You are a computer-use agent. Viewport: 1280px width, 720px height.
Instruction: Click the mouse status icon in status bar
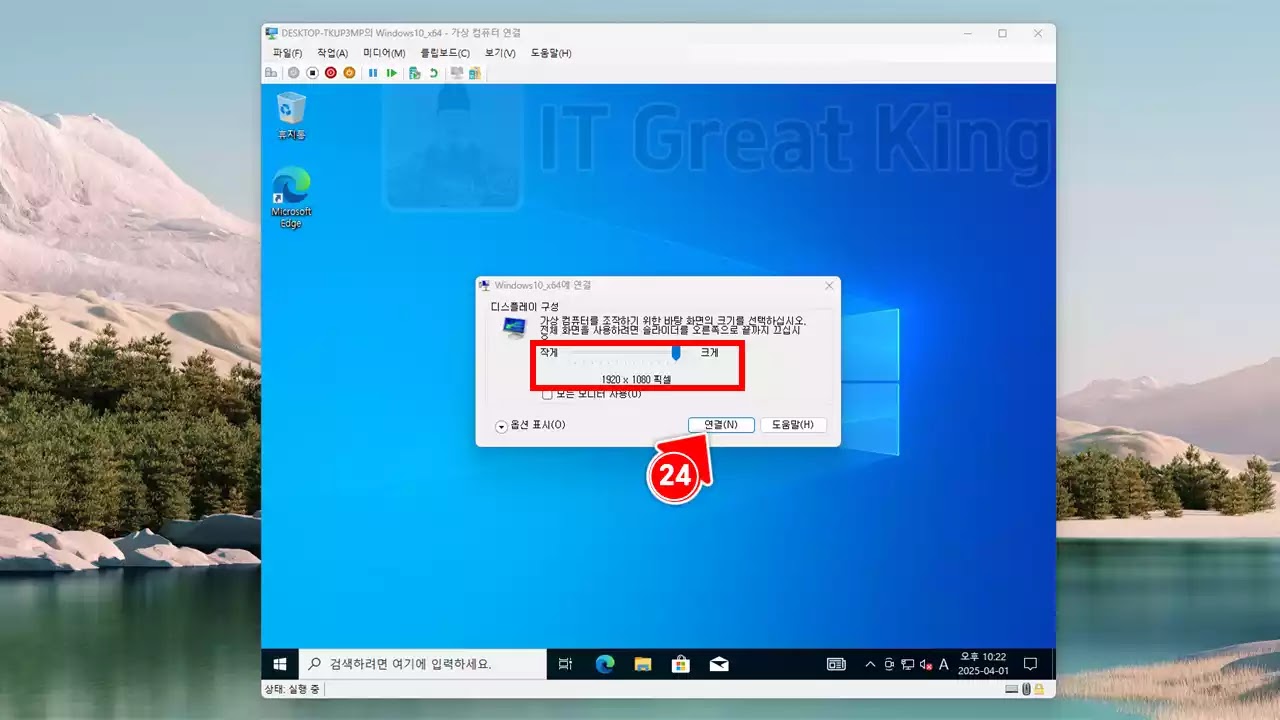(1027, 690)
